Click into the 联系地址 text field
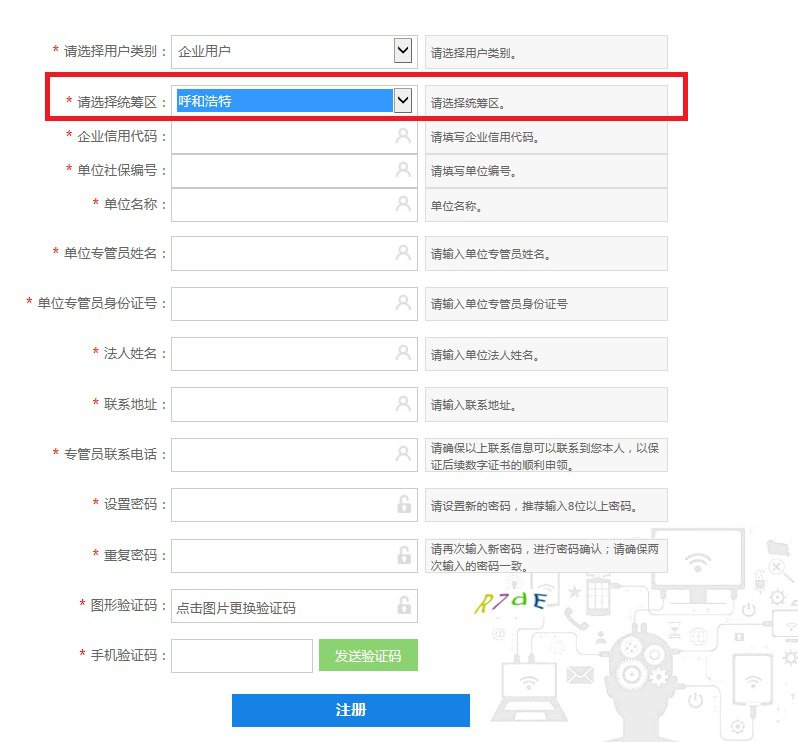This screenshot has height=742, width=798. [x=282, y=404]
